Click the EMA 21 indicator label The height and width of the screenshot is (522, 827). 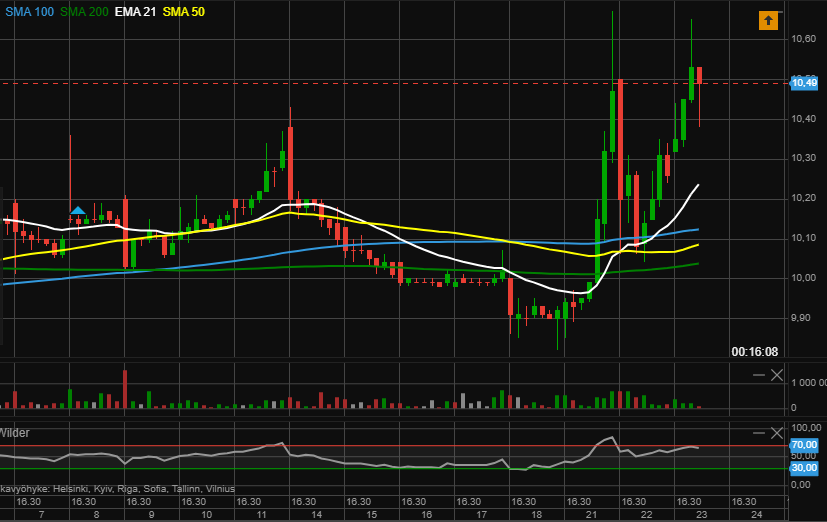[x=135, y=11]
